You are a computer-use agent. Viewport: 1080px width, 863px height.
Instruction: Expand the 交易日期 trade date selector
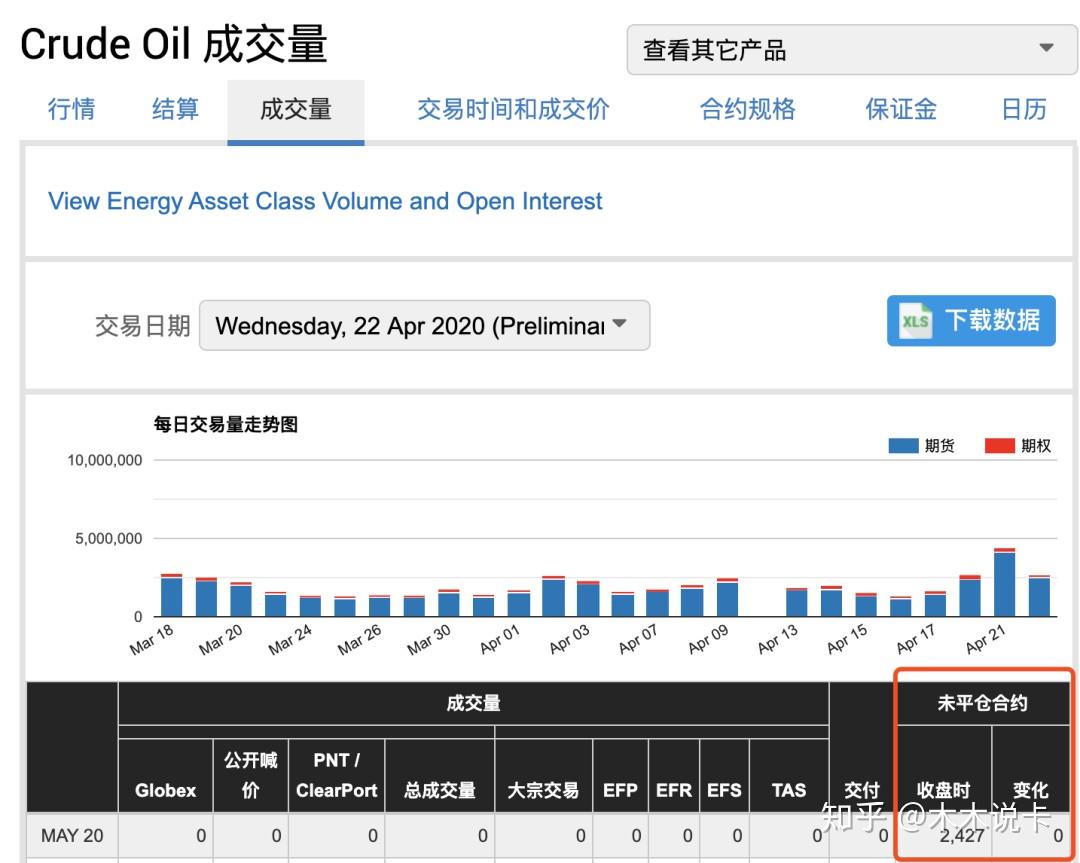pos(424,325)
